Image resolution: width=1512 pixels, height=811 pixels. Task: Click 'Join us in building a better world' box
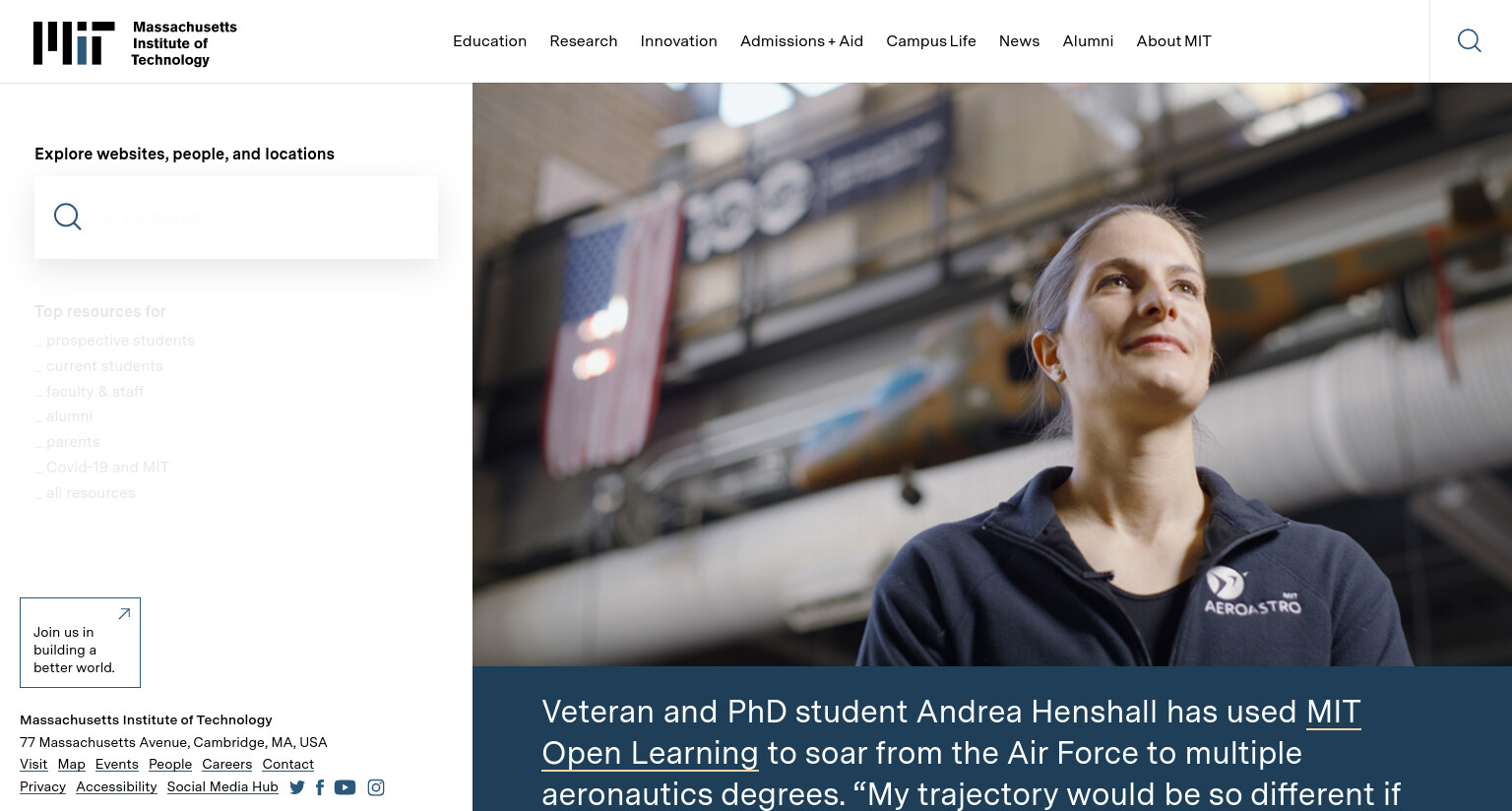coord(80,643)
